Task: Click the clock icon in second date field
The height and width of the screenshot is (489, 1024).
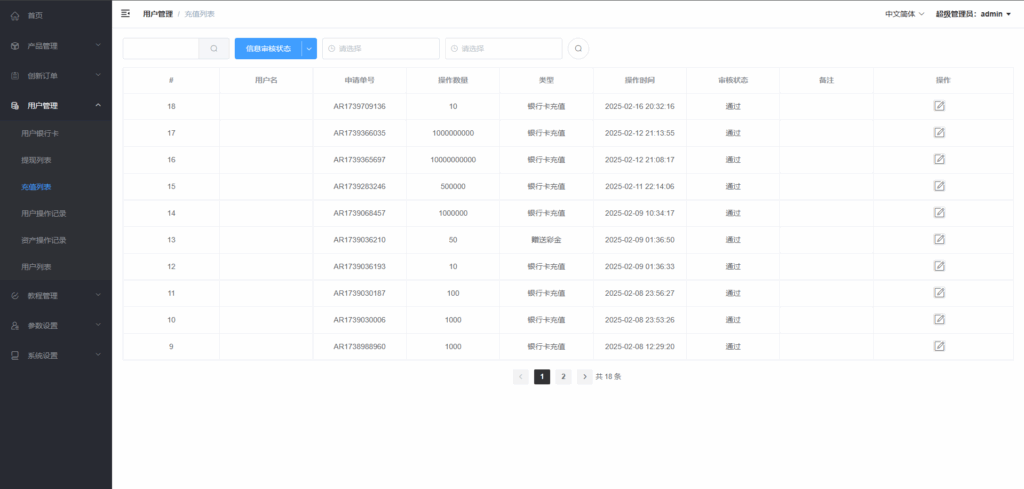Action: 455,48
